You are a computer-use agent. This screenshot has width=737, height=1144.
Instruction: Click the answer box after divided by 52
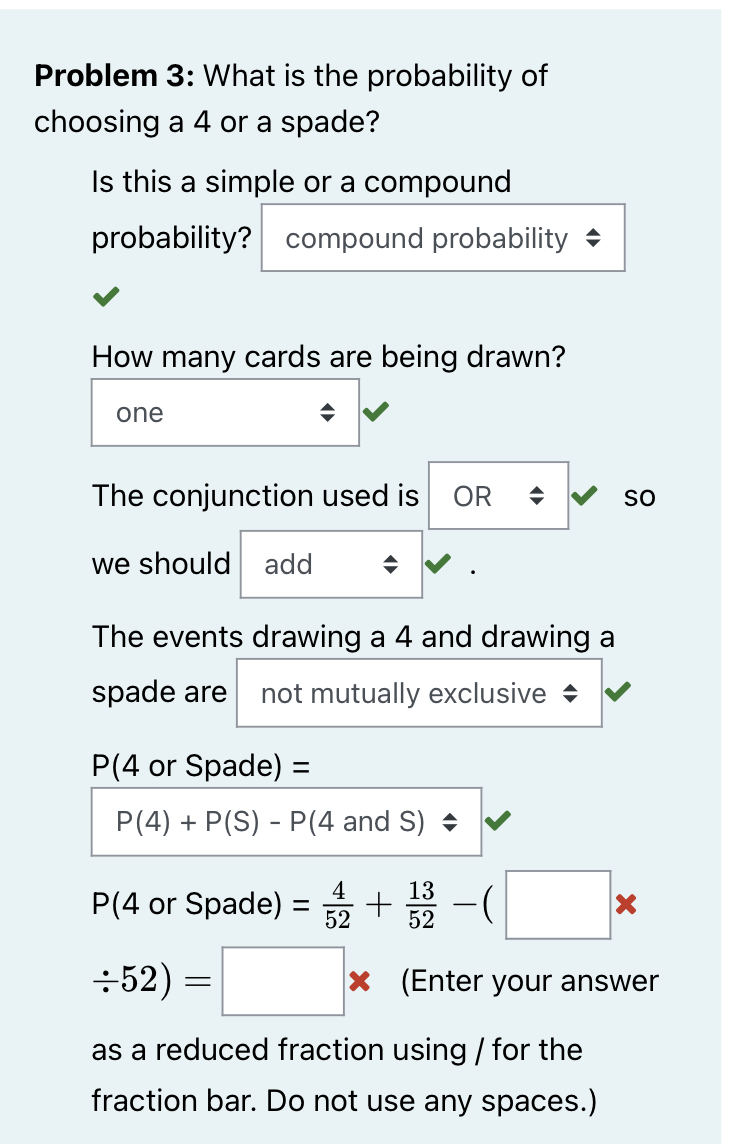tap(283, 982)
